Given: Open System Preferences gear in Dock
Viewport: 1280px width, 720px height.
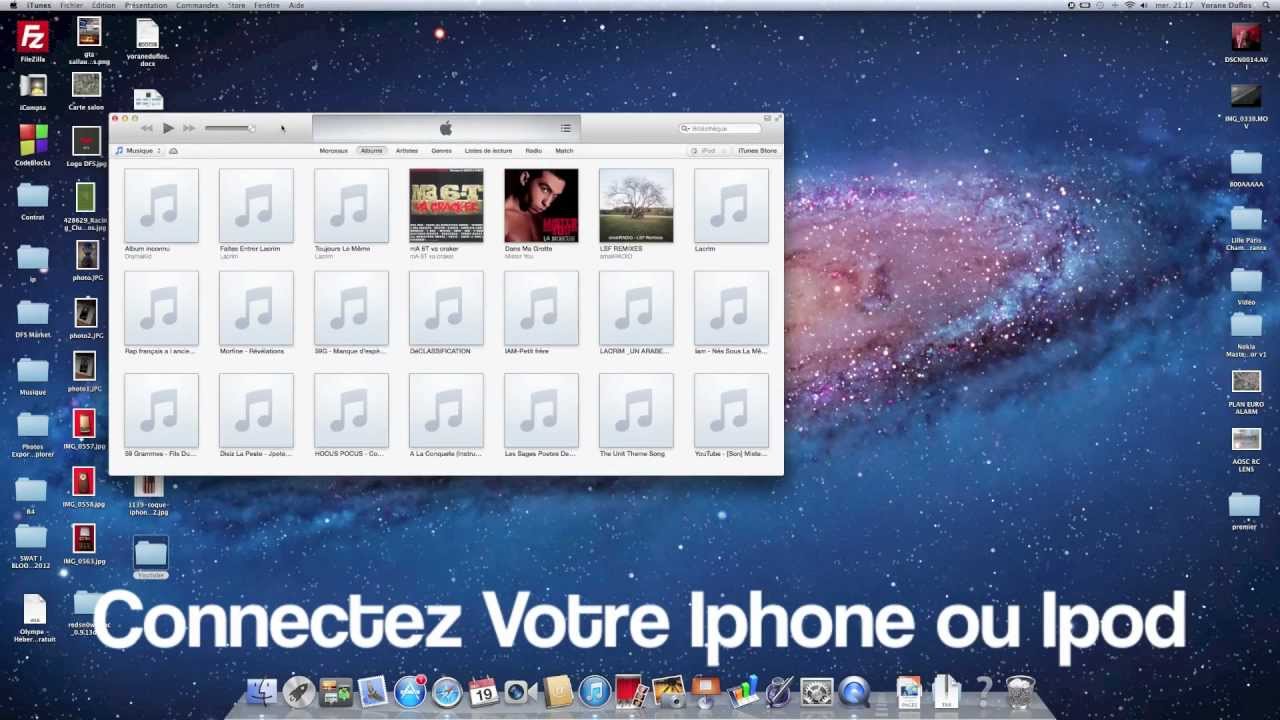Looking at the screenshot, I should pyautogui.click(x=817, y=692).
